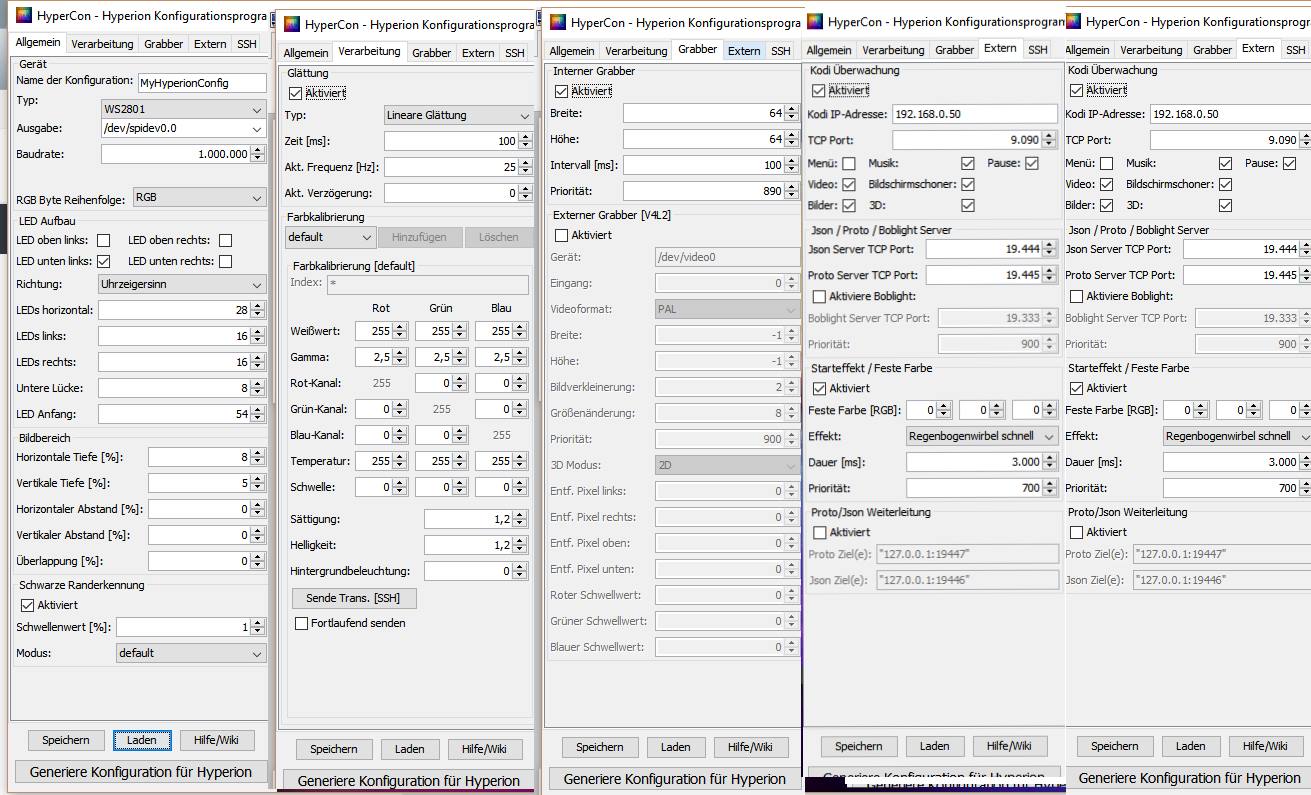The width and height of the screenshot is (1311, 795).
Task: Open the RGB Byte Reihenfolge dropdown
Action: click(x=198, y=198)
